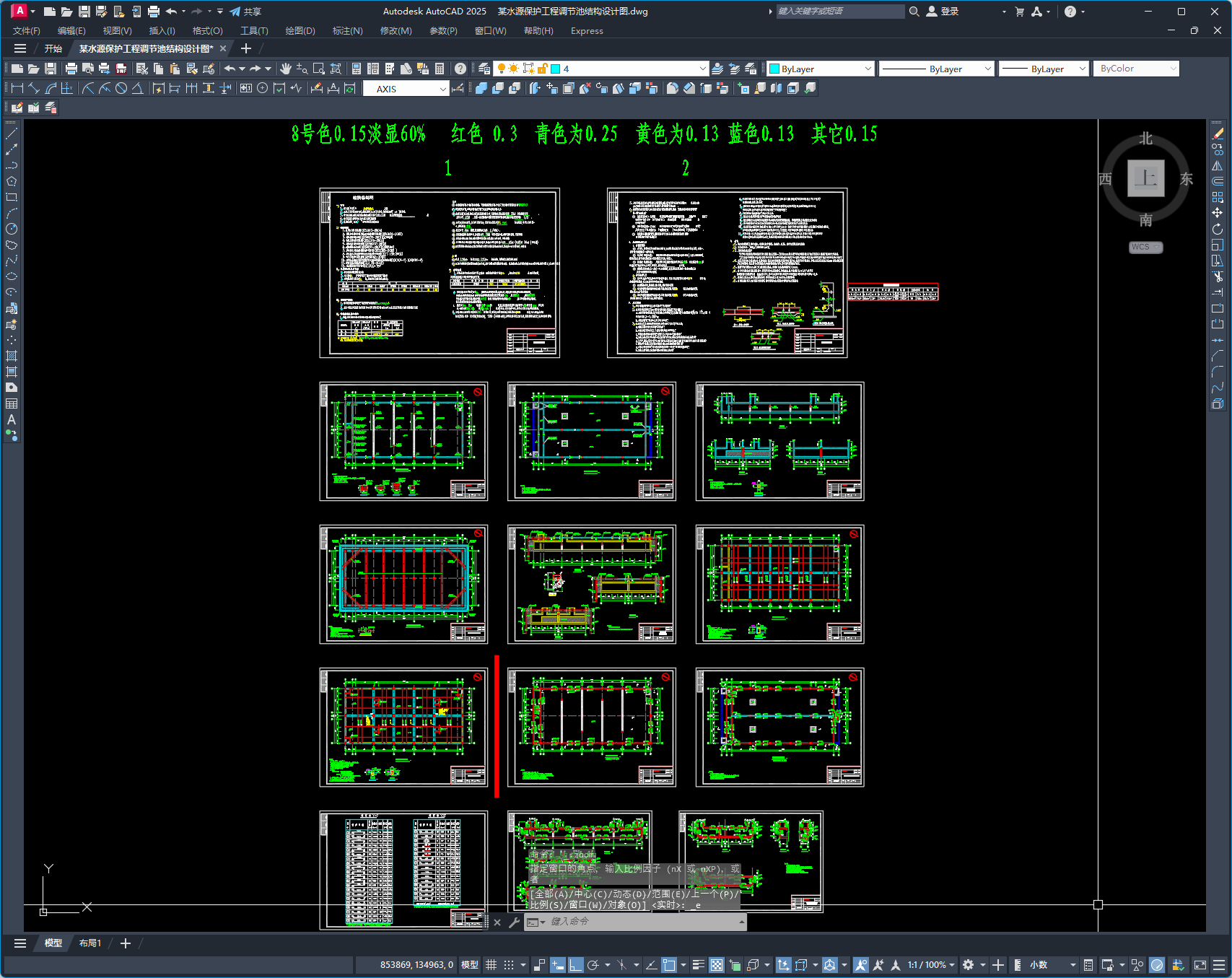1232x978 pixels.
Task: Click the Rotate tool in the modify toolbar
Action: [1218, 229]
